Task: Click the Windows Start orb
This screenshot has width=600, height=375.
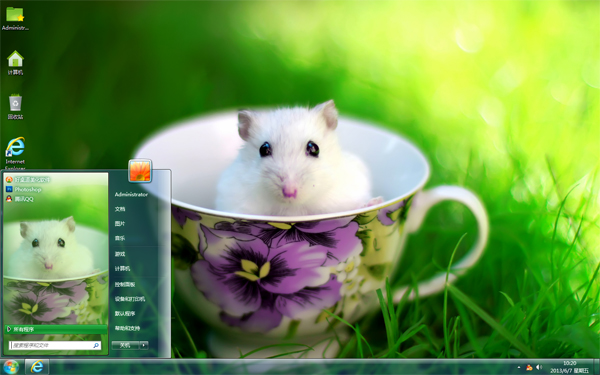Action: click(x=11, y=367)
